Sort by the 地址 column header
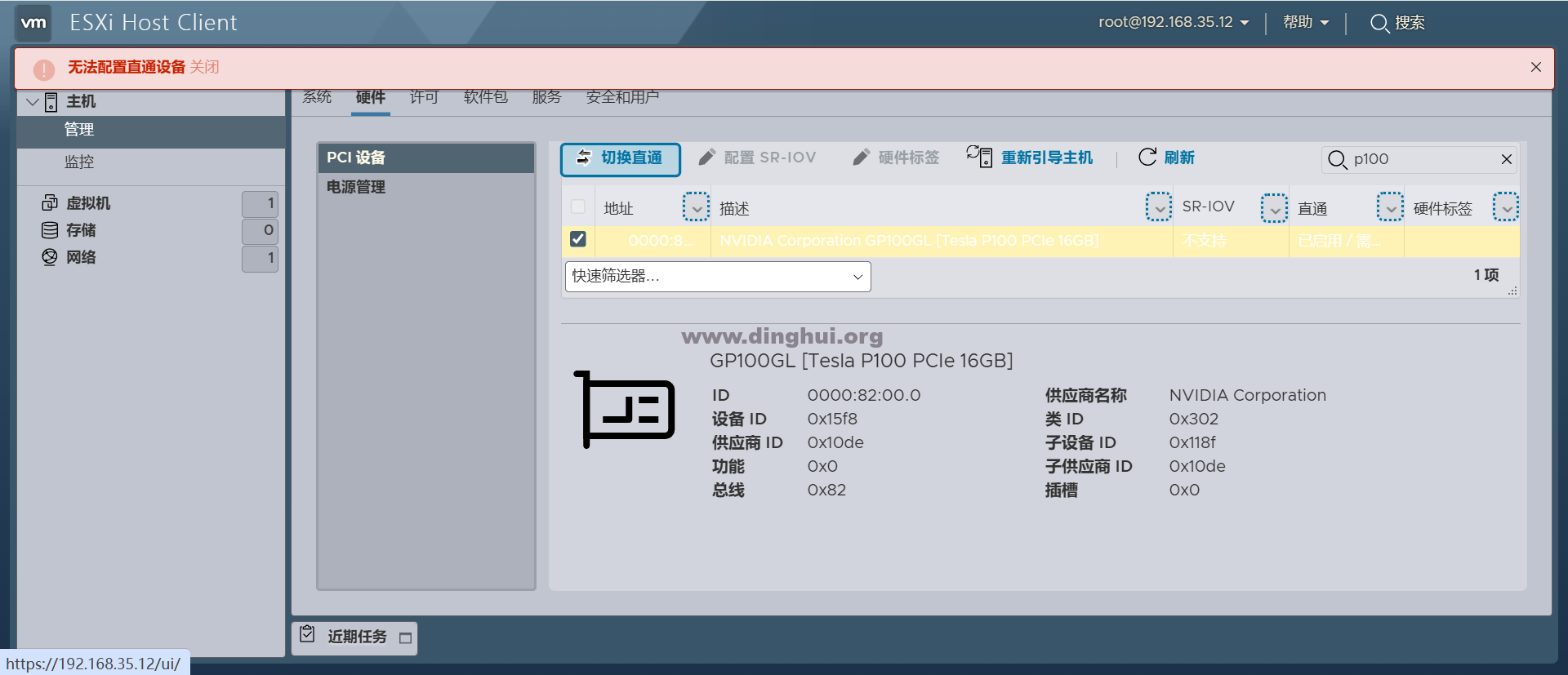The width and height of the screenshot is (1568, 675). [x=618, y=209]
